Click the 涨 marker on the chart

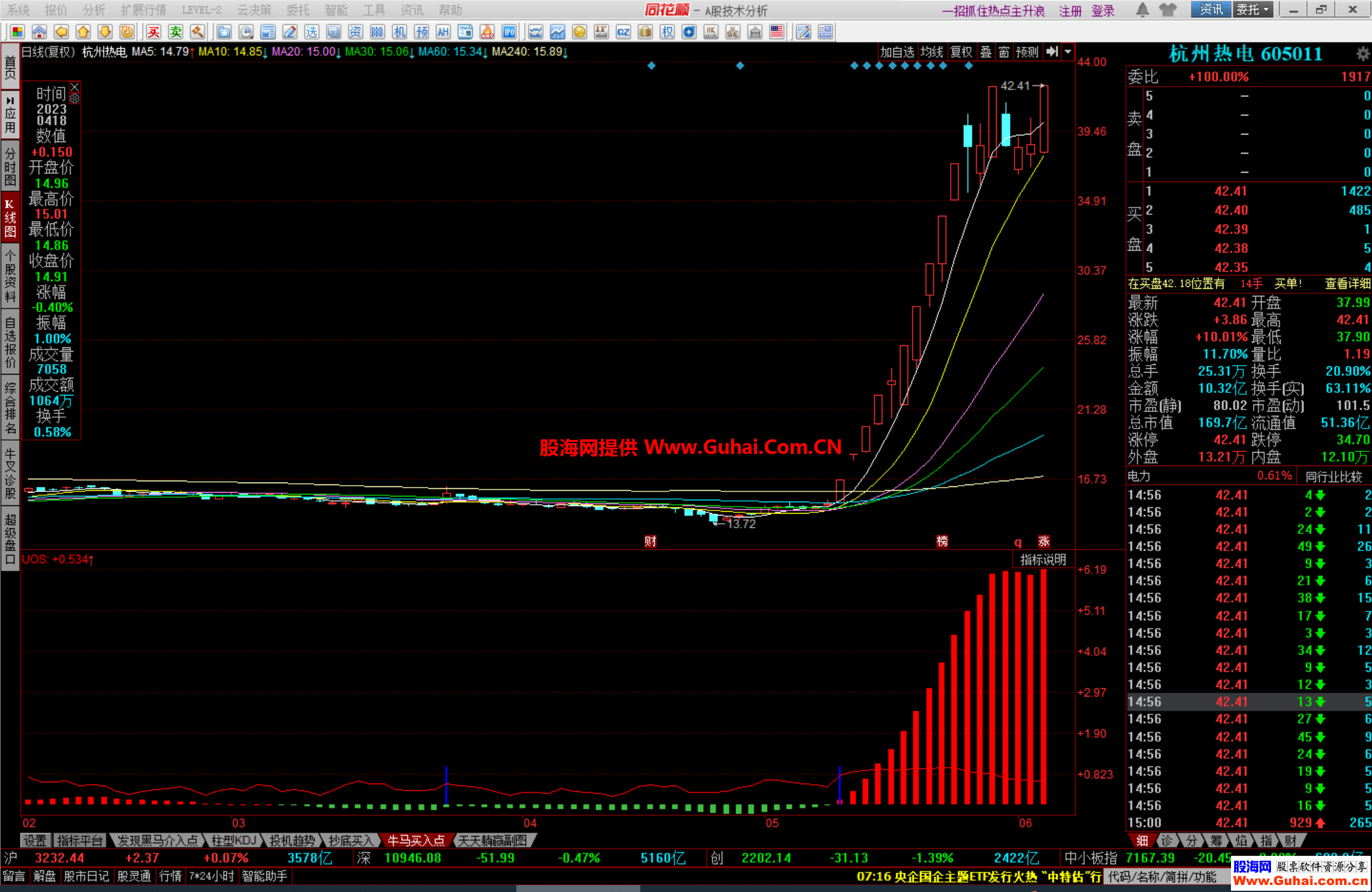point(1044,541)
